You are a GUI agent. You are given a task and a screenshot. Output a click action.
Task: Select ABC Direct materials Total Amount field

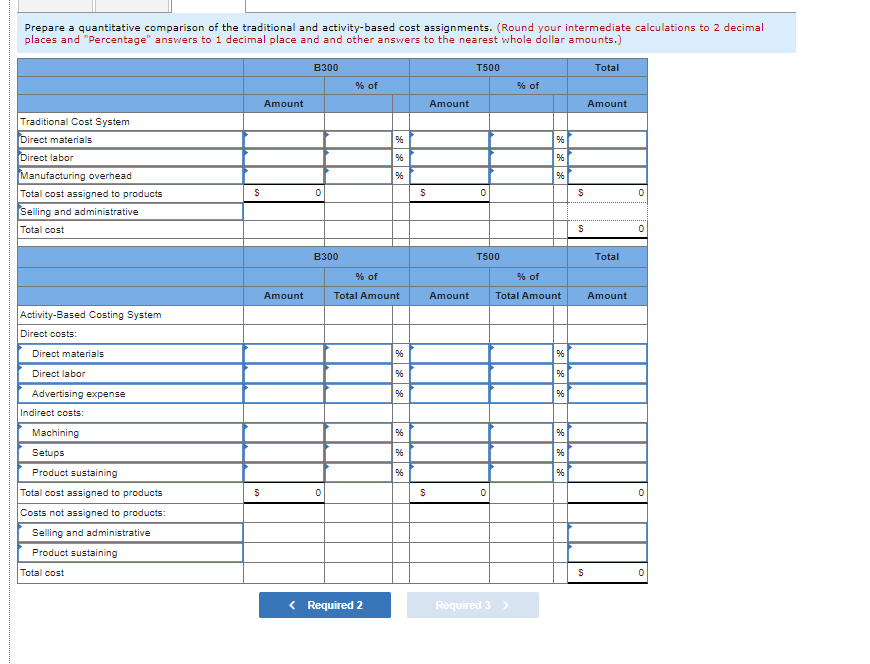(x=608, y=354)
